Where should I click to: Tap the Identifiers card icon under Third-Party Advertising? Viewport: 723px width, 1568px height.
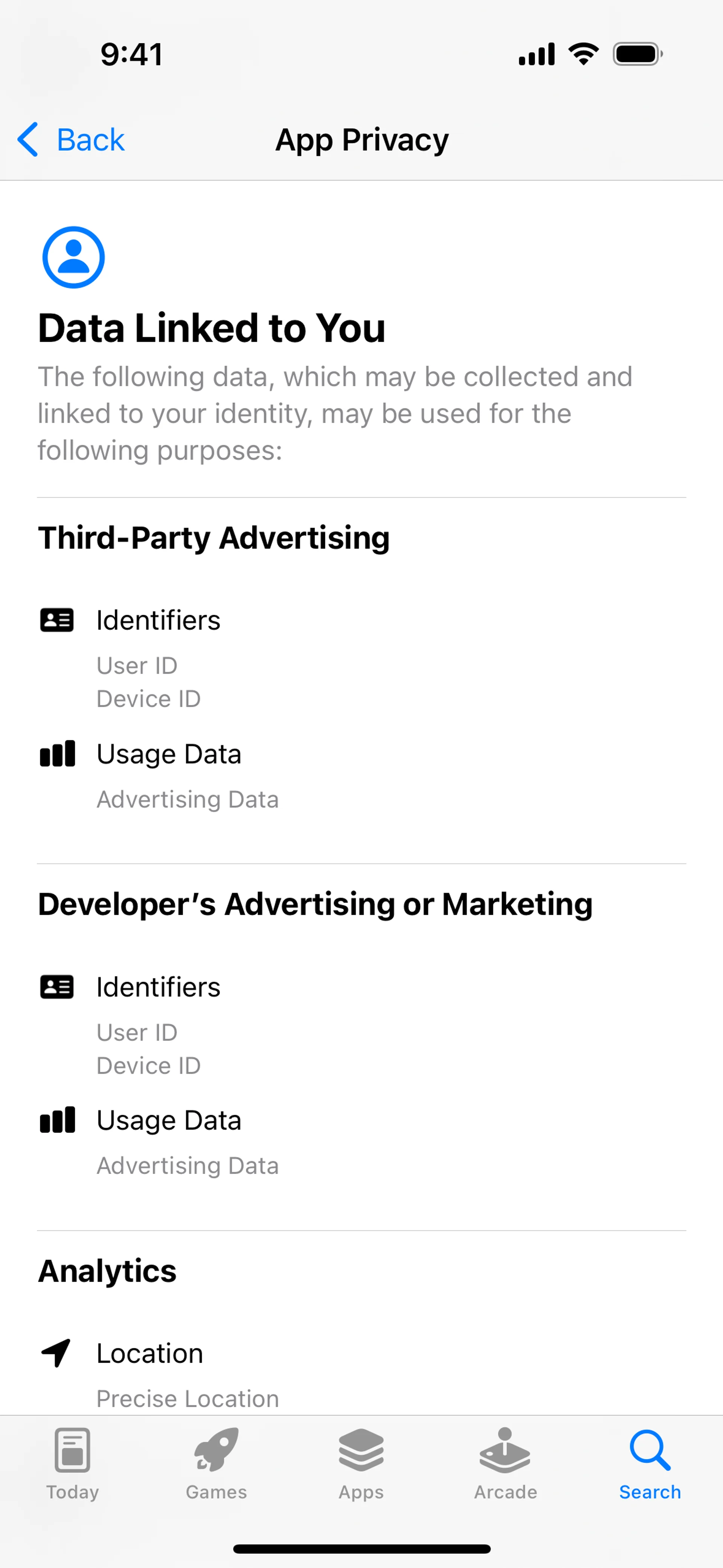click(x=56, y=620)
